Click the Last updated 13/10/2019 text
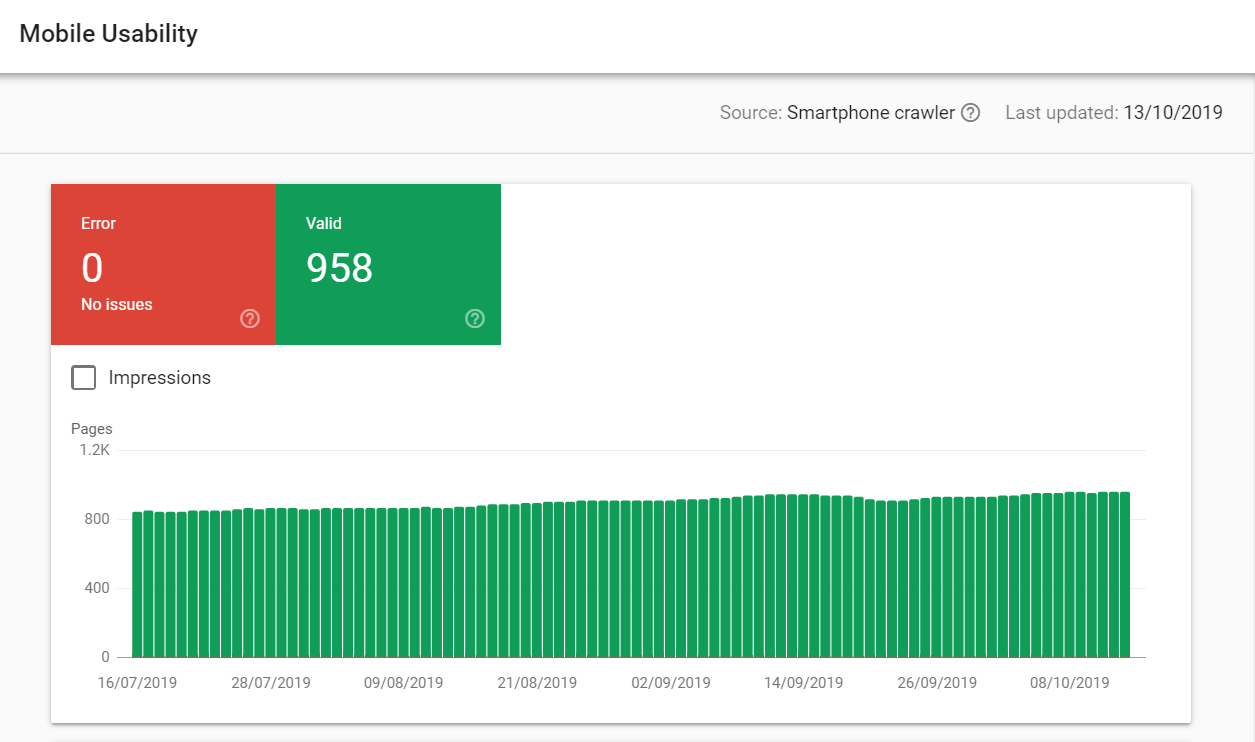 pos(1114,113)
